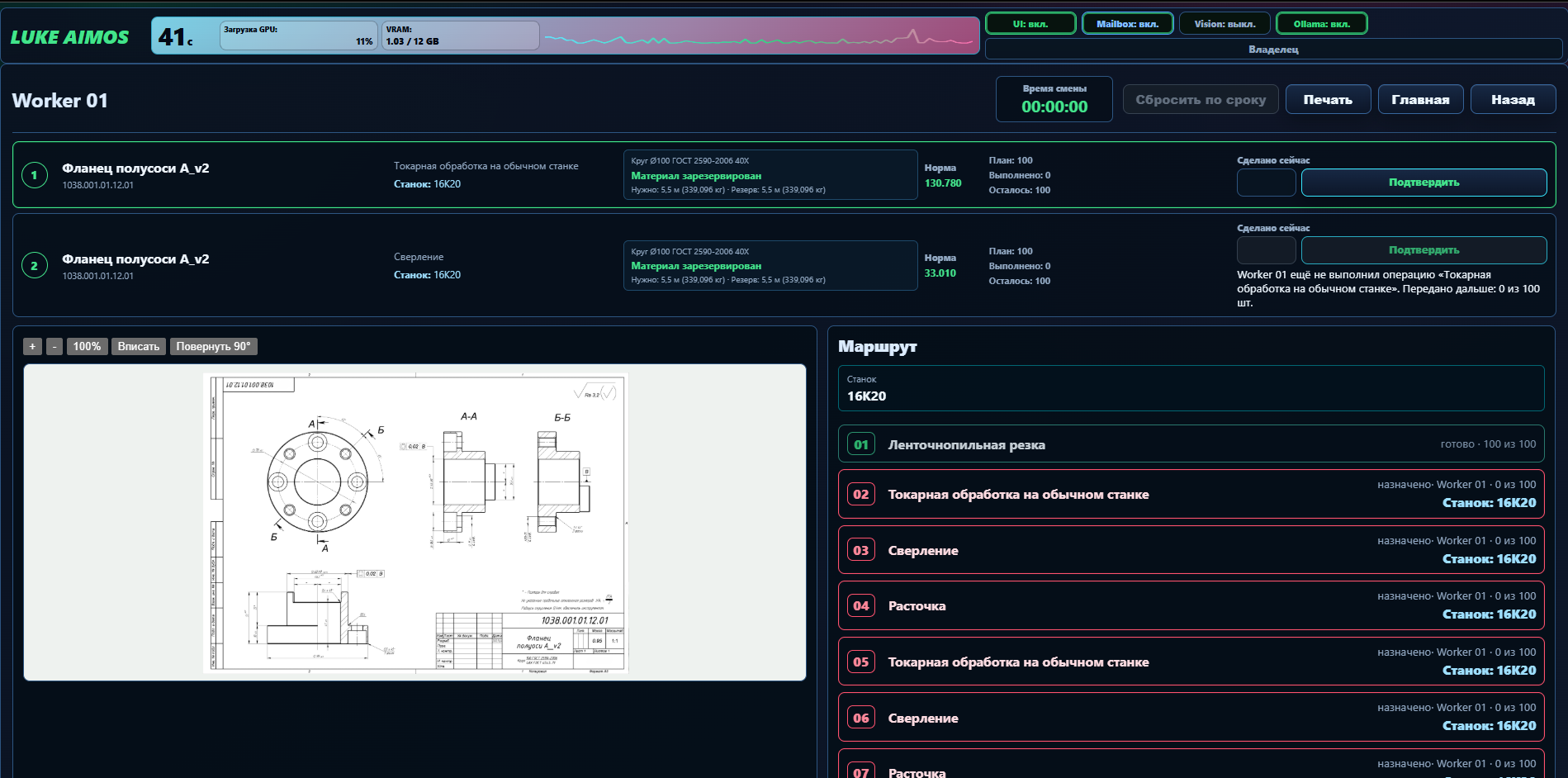Click the GPU temperature 41 C readout

pyautogui.click(x=176, y=37)
